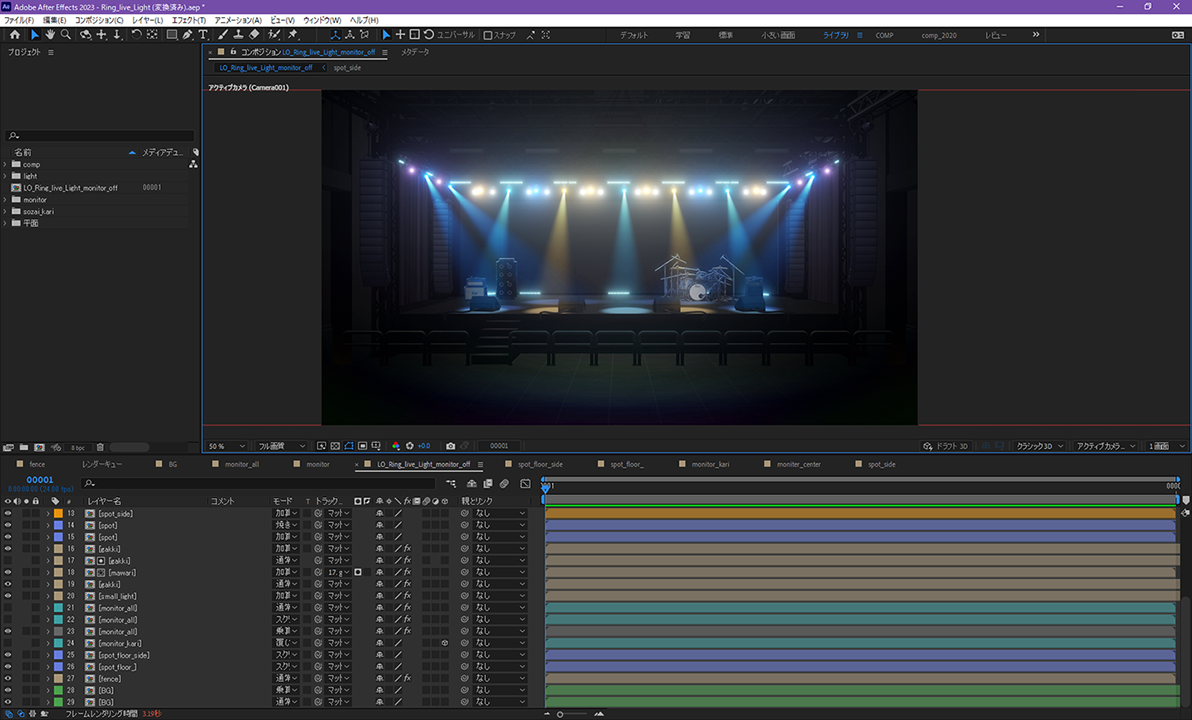Click the timeline layer search field
1192x720 pixels.
click(258, 484)
